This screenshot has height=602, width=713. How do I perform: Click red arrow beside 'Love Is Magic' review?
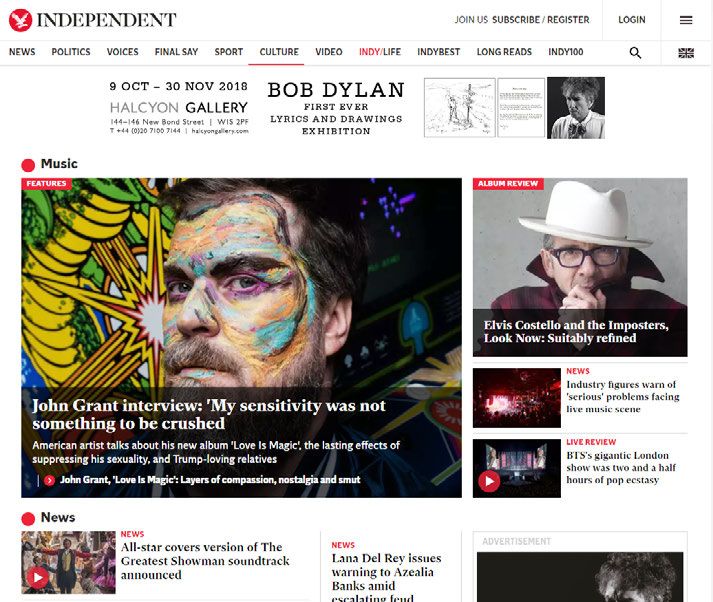click(50, 480)
